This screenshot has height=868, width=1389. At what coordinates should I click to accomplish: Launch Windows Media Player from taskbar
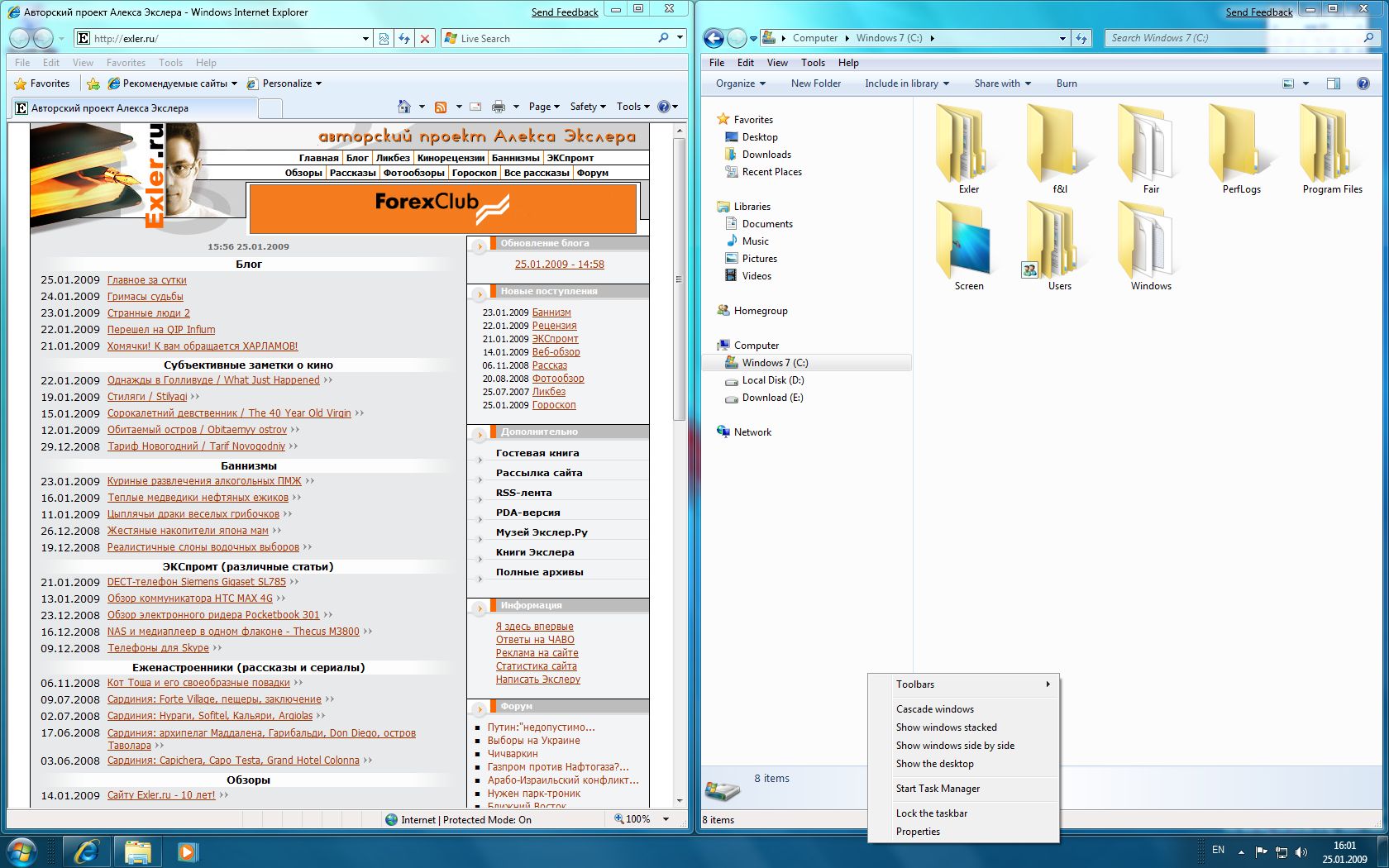point(188,851)
